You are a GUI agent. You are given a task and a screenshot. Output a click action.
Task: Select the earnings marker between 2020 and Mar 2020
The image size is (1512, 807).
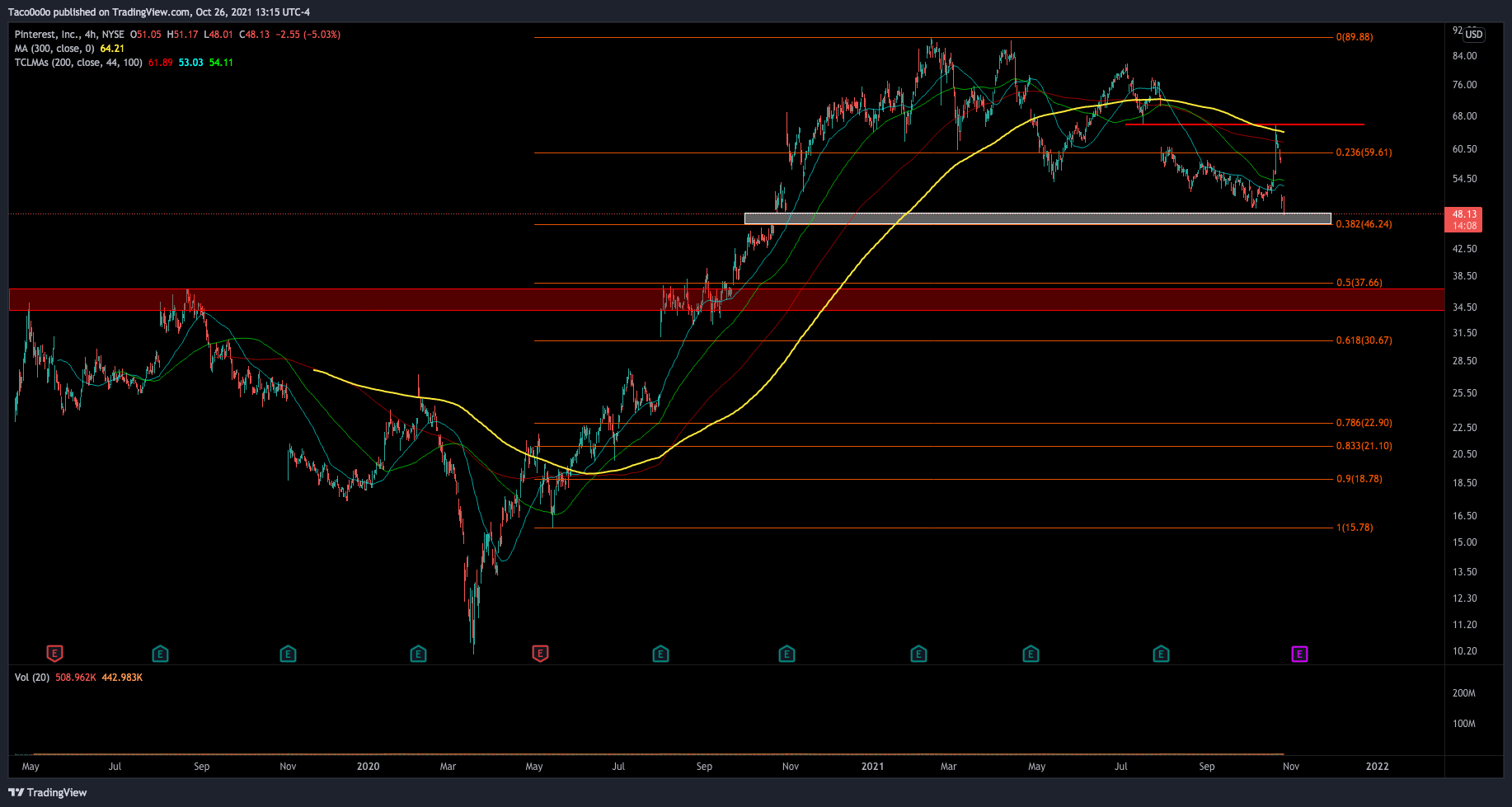[418, 654]
